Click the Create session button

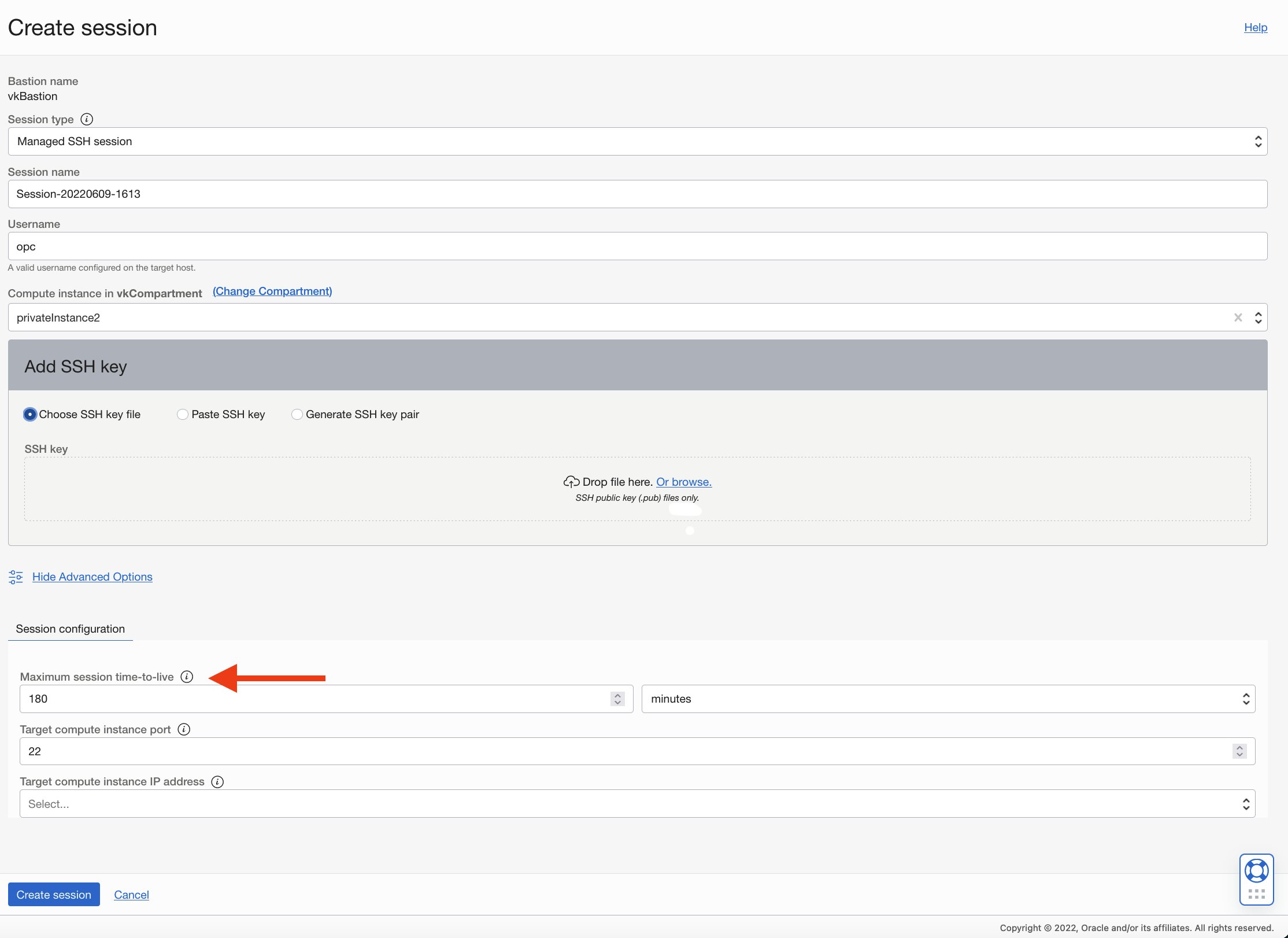tap(54, 895)
